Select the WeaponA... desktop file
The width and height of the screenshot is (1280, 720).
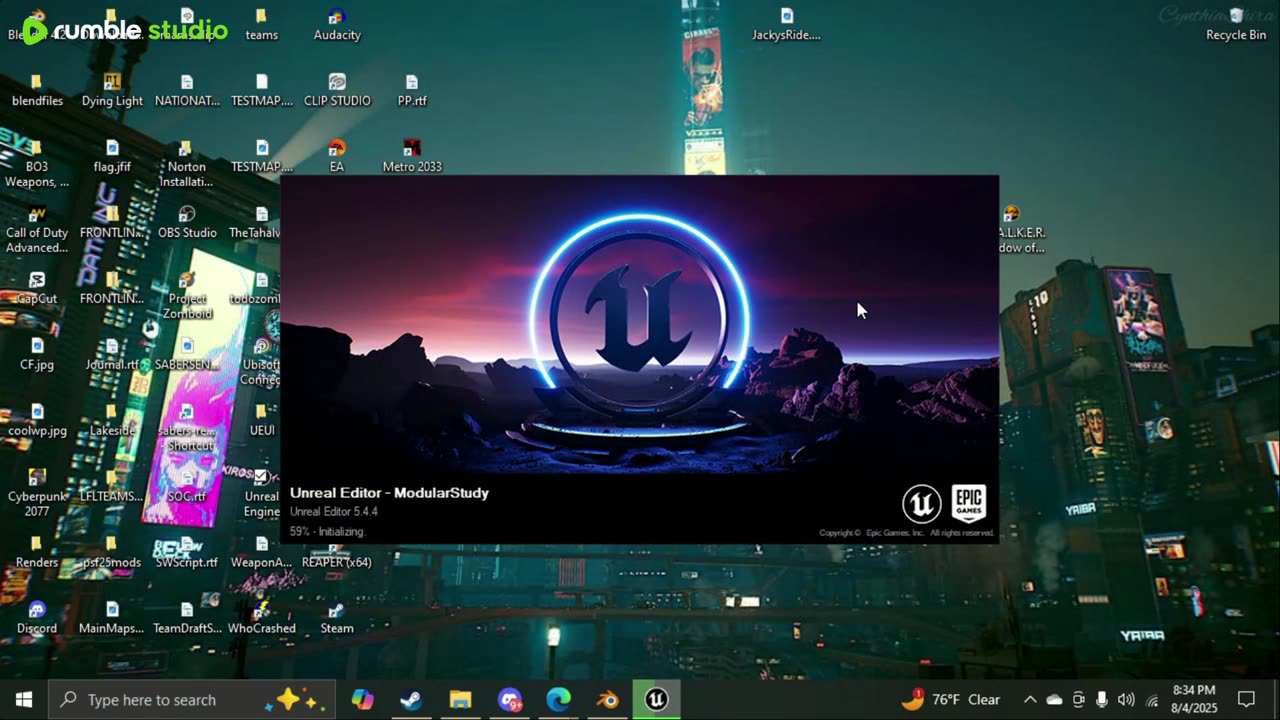click(261, 553)
